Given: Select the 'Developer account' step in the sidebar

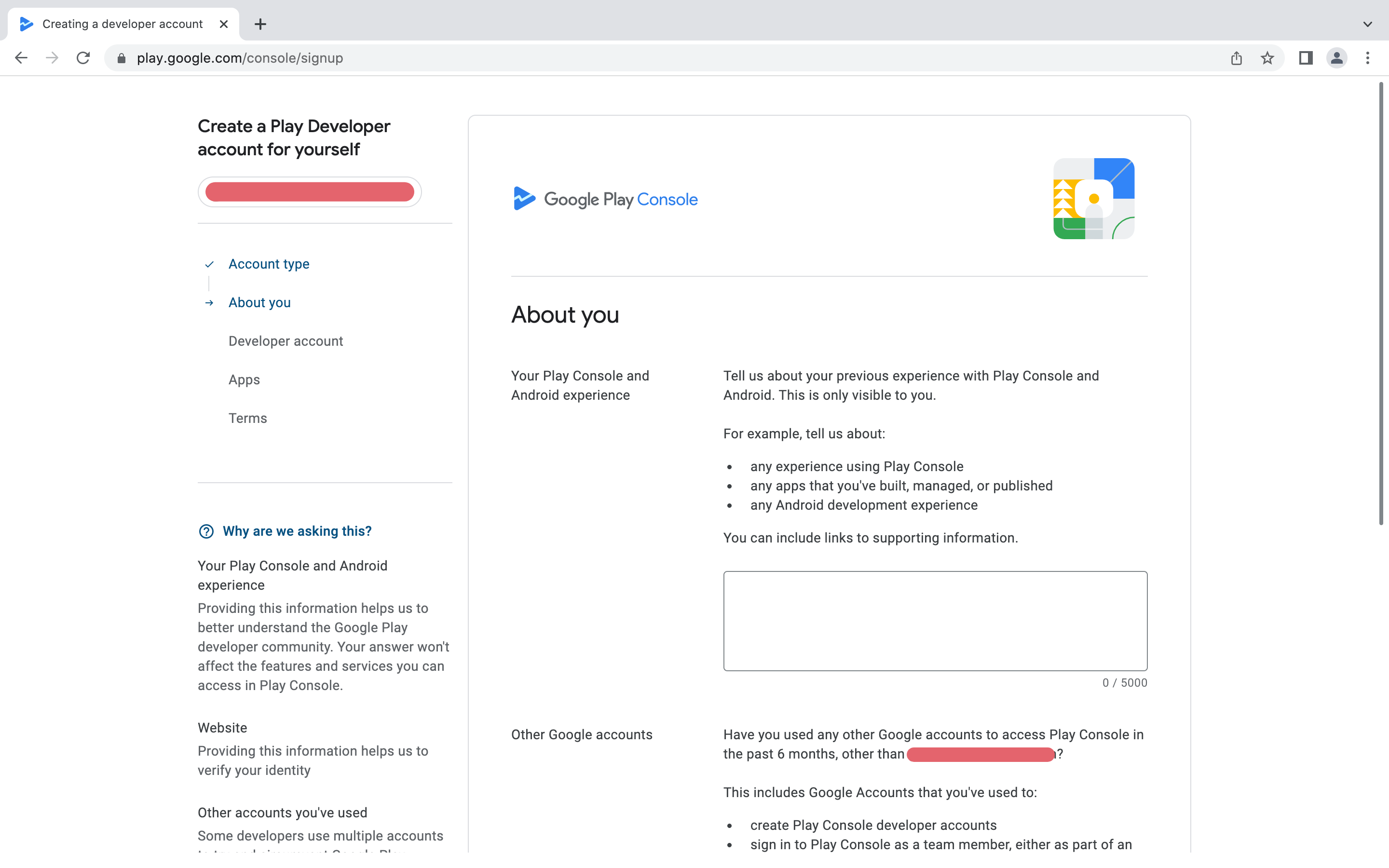Looking at the screenshot, I should (285, 340).
